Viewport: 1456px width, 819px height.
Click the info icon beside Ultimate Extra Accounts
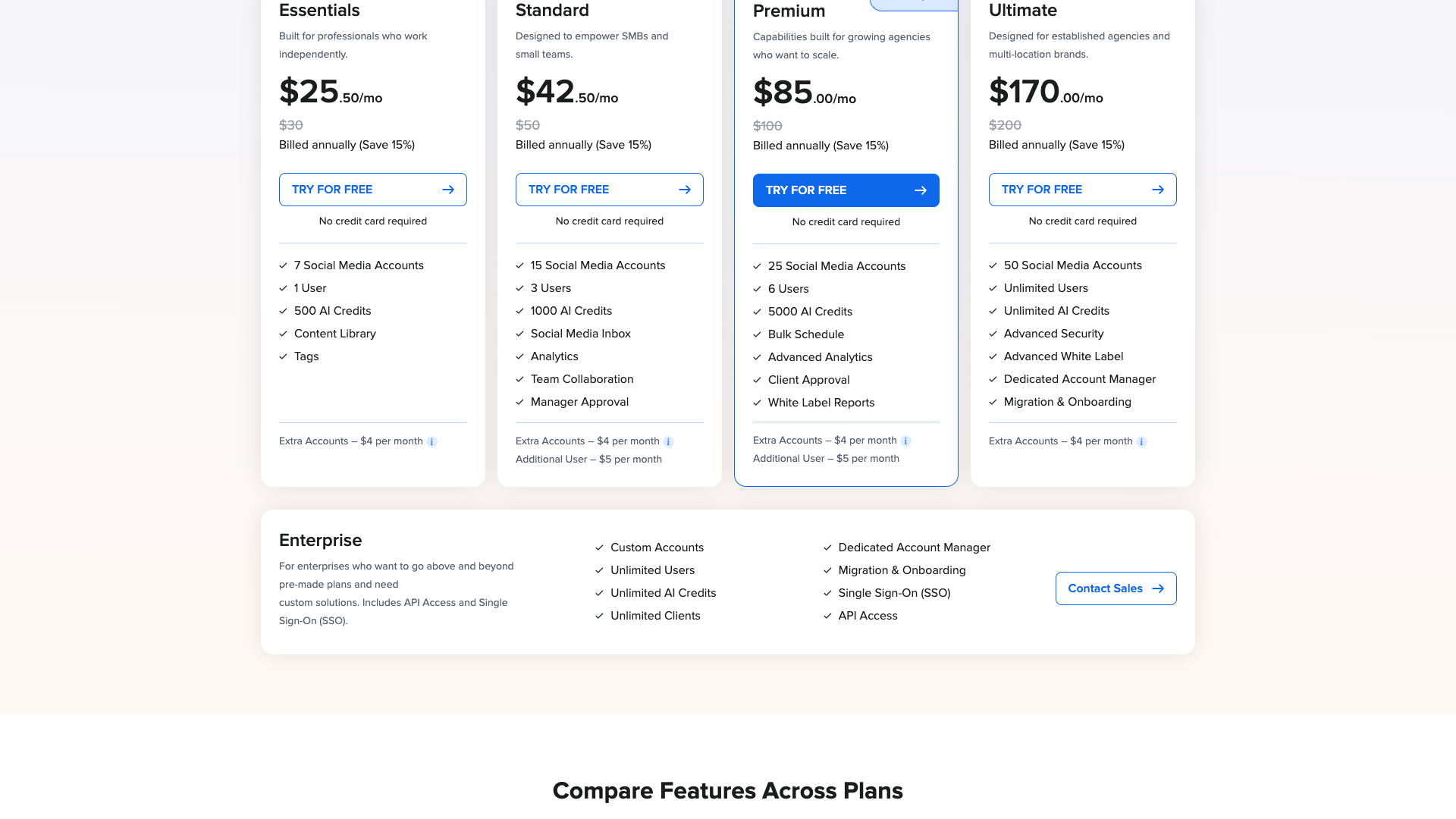1143,441
